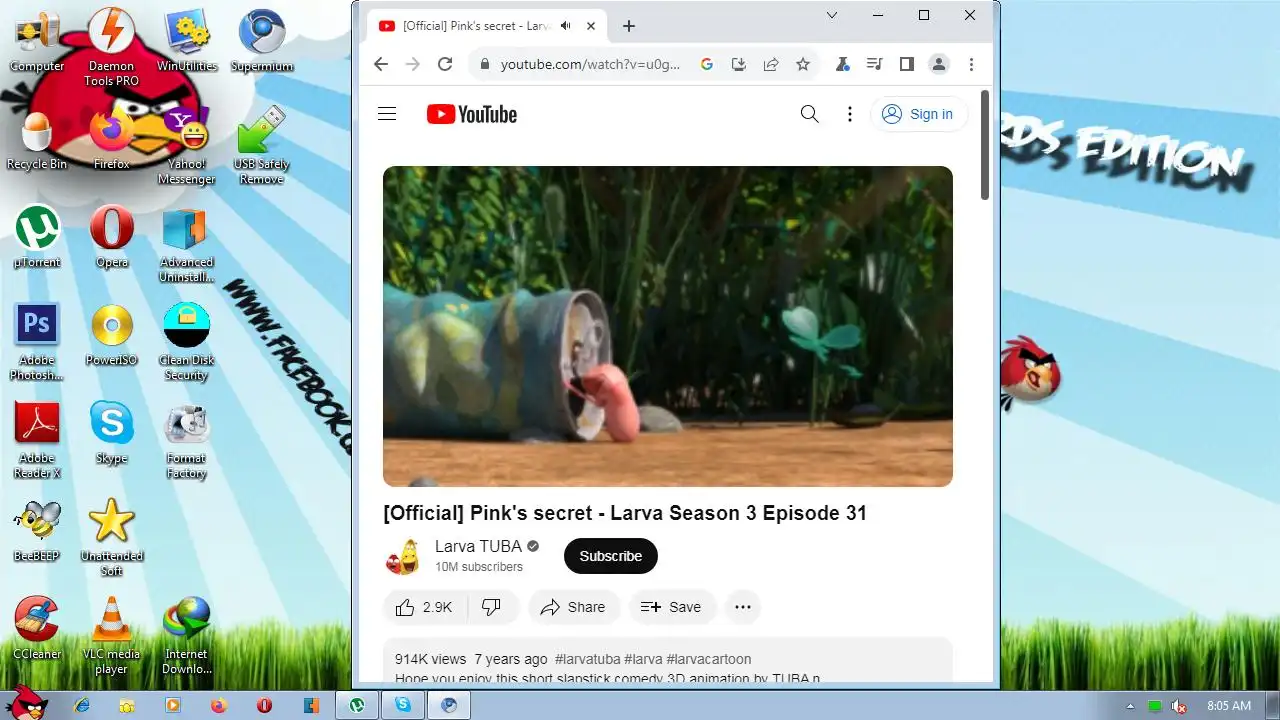Open the Larva TUBA channel name link

click(x=478, y=546)
